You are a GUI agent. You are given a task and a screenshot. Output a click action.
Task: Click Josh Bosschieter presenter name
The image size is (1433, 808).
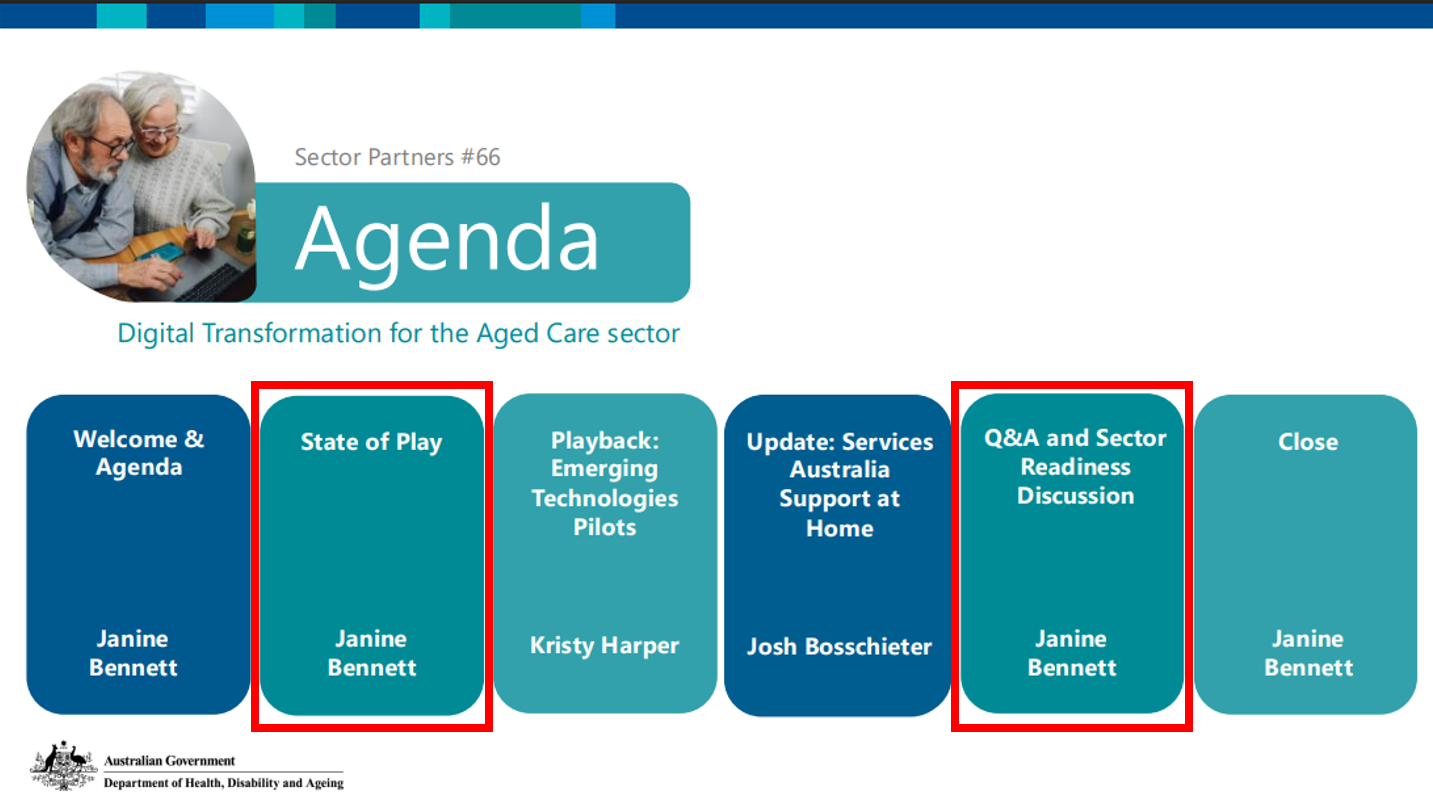tap(839, 647)
